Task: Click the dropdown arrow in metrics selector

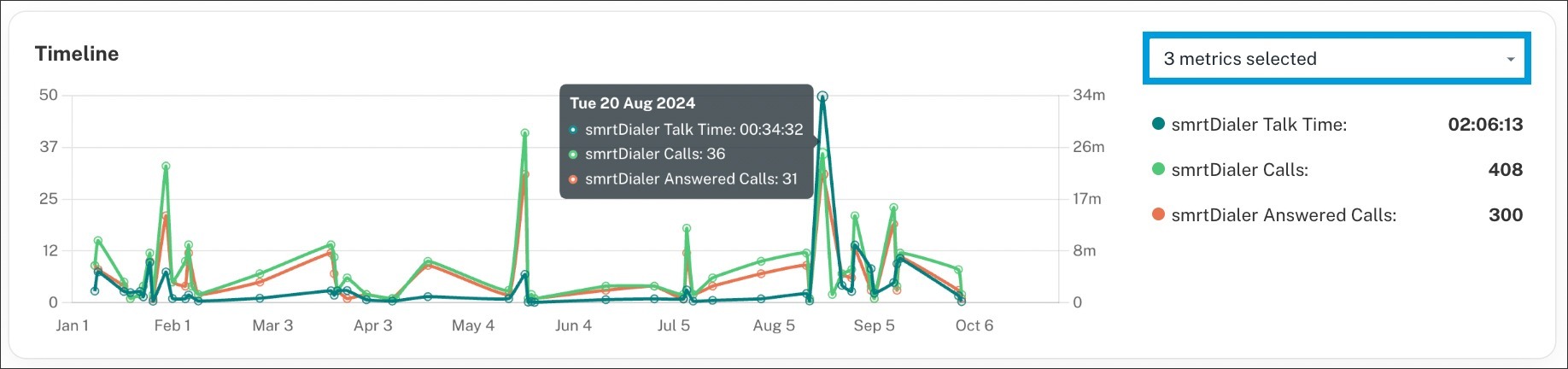Action: 1510,60
